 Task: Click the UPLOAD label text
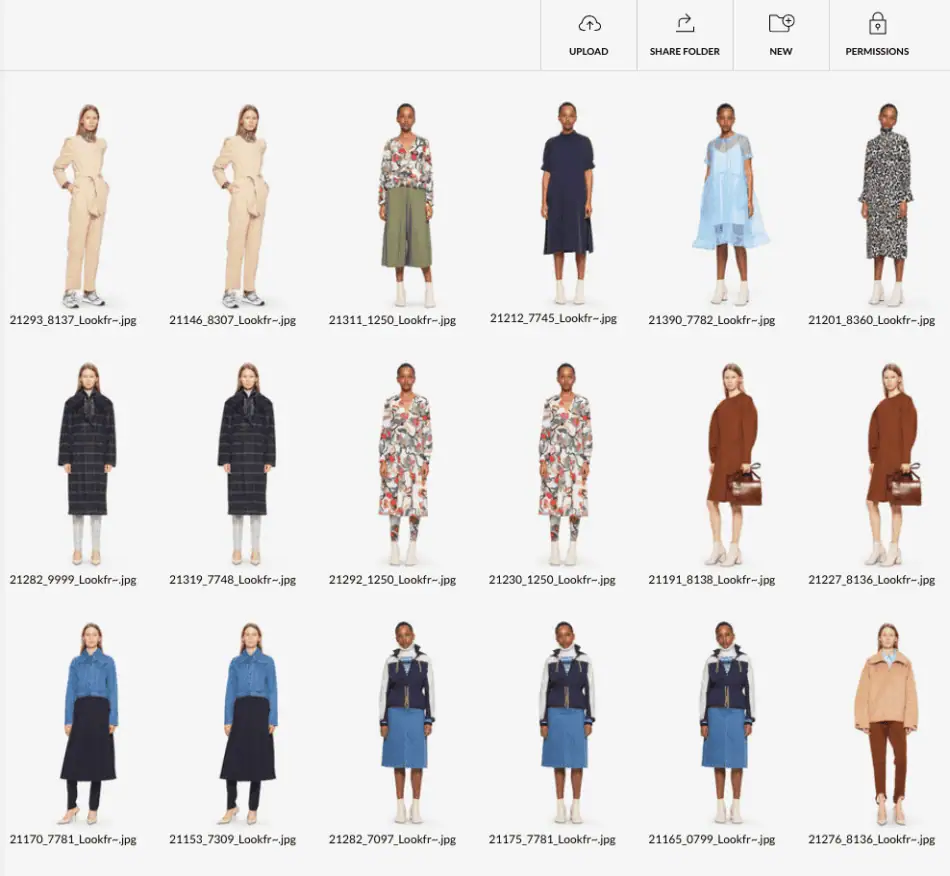pos(589,51)
